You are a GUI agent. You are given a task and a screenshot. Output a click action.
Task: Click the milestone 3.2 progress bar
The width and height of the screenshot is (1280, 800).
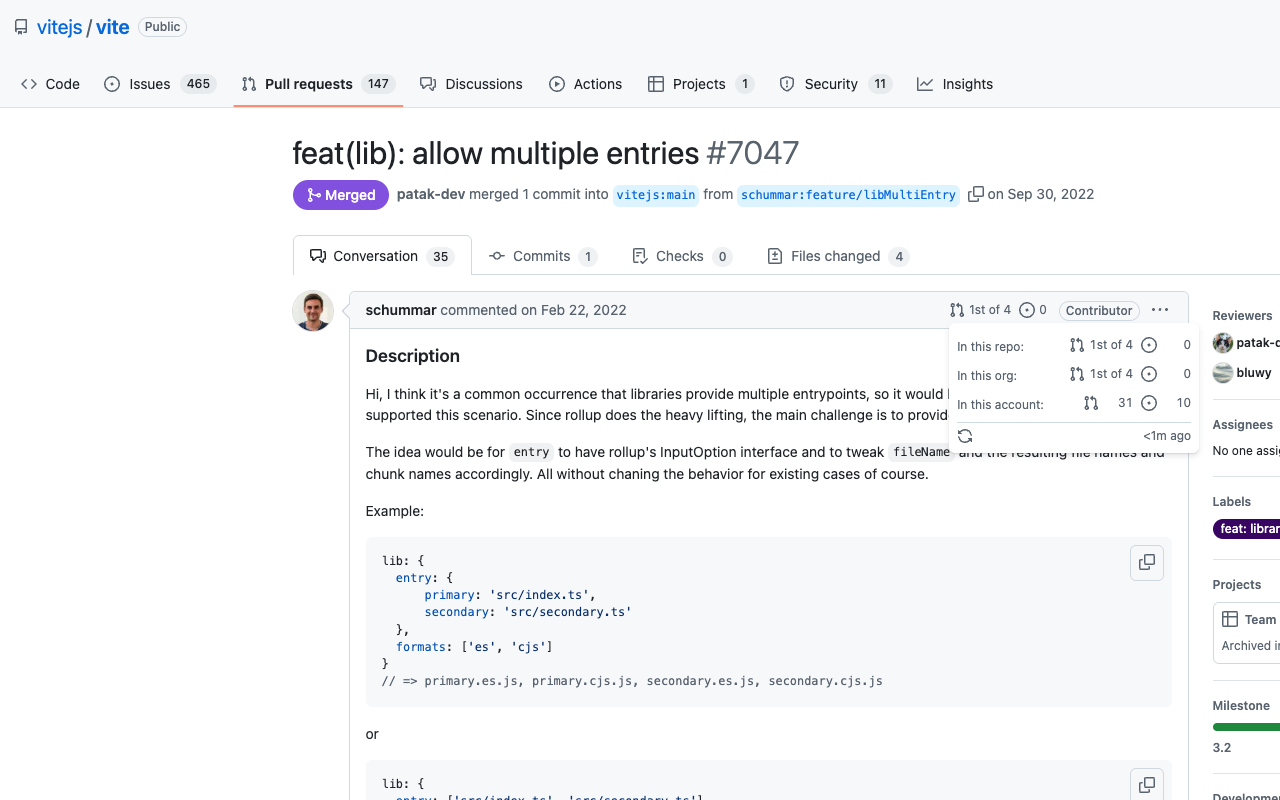tap(1246, 725)
